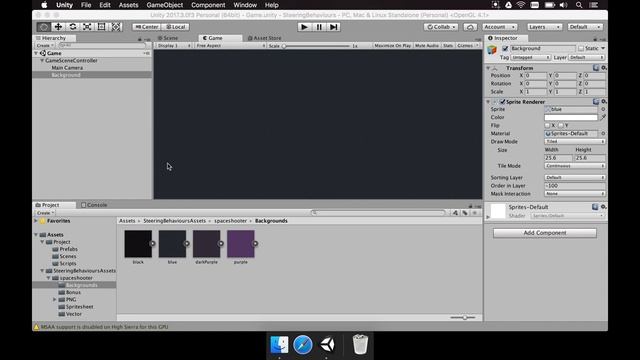Open Unity from the dock
This screenshot has height=360, width=640.
pyautogui.click(x=327, y=344)
